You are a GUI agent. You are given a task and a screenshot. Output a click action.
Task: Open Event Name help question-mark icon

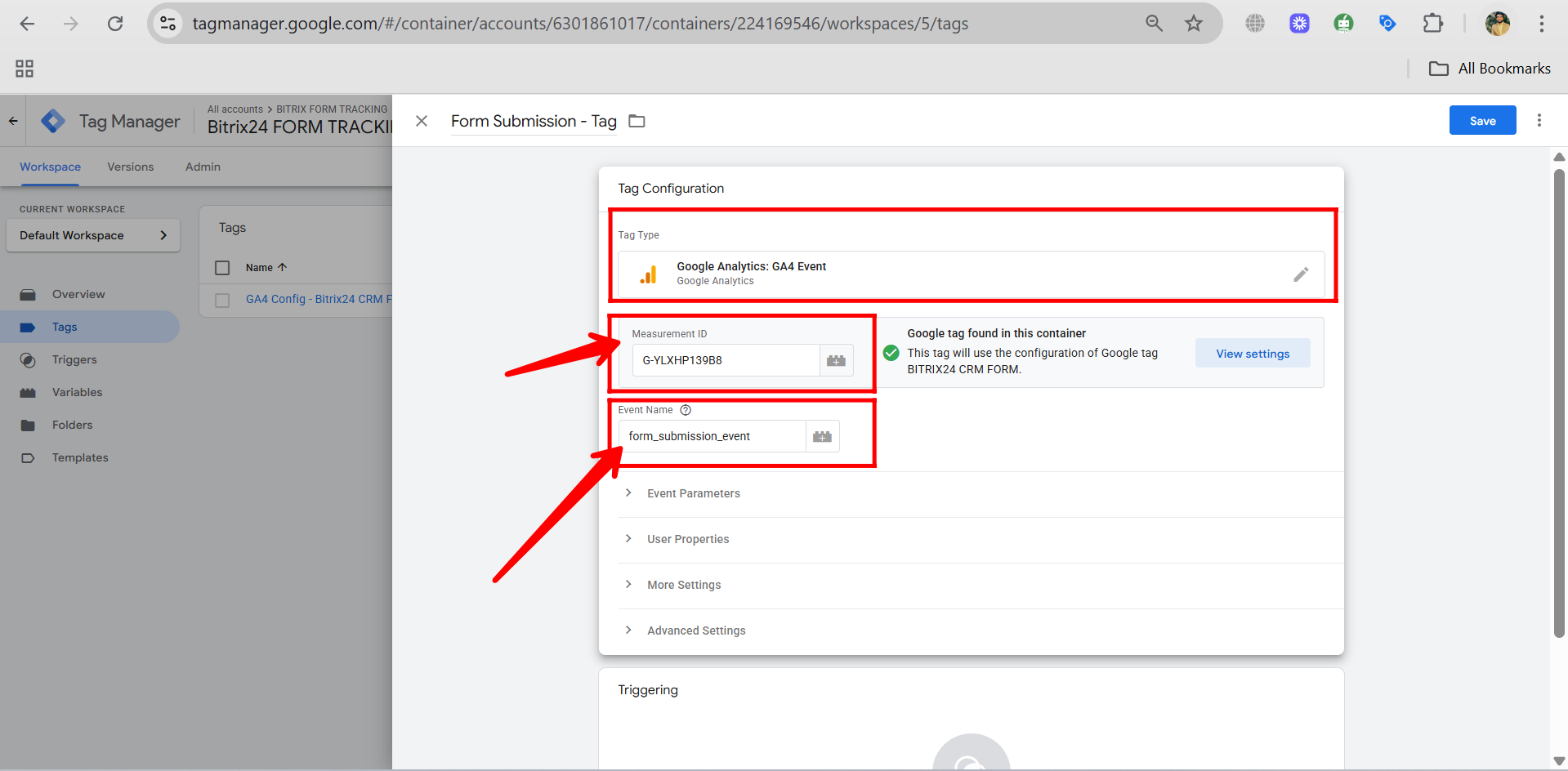pos(686,410)
